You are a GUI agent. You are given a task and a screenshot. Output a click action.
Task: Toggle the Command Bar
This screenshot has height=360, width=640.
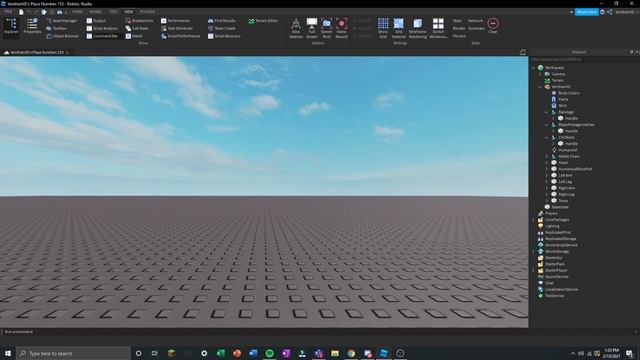tap(102, 36)
